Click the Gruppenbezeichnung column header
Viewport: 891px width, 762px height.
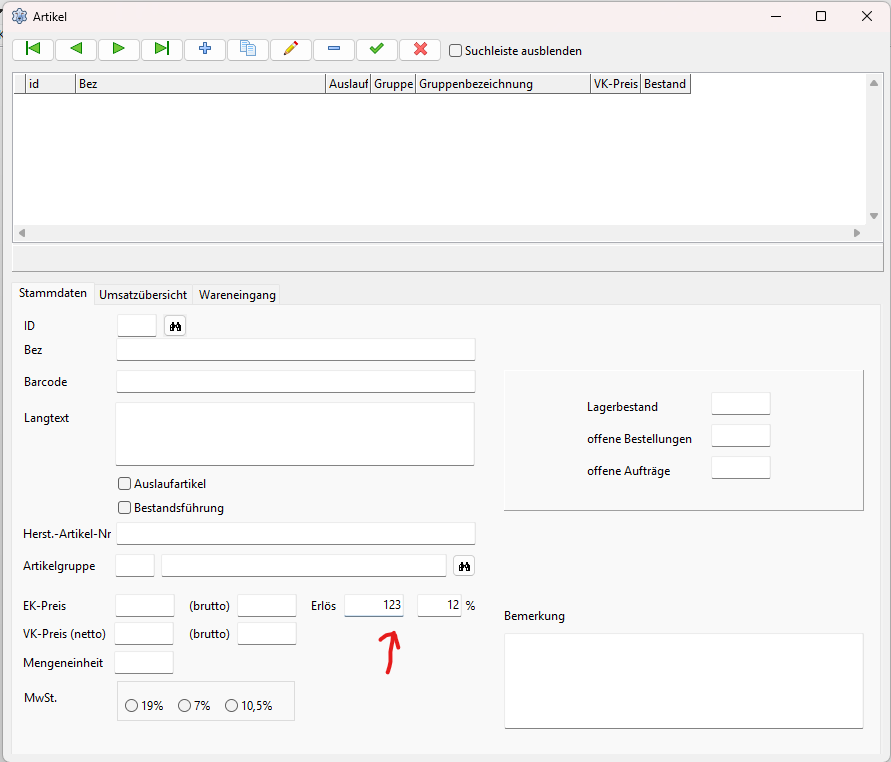click(503, 84)
